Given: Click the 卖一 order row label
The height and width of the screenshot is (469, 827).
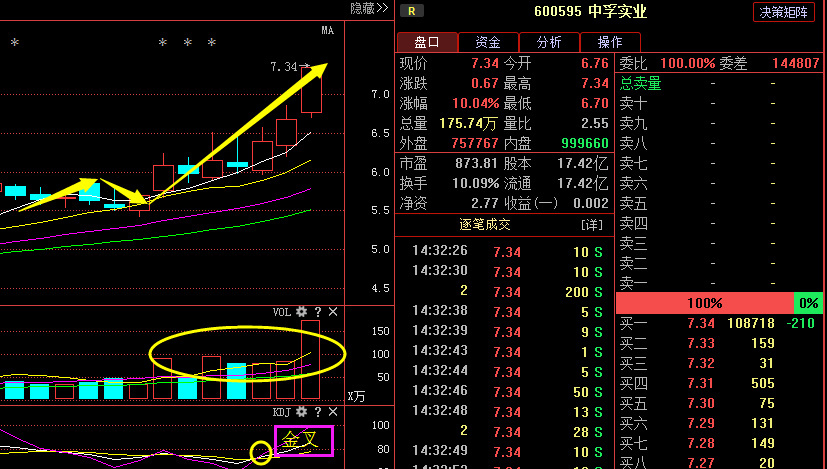Looking at the screenshot, I should (633, 284).
